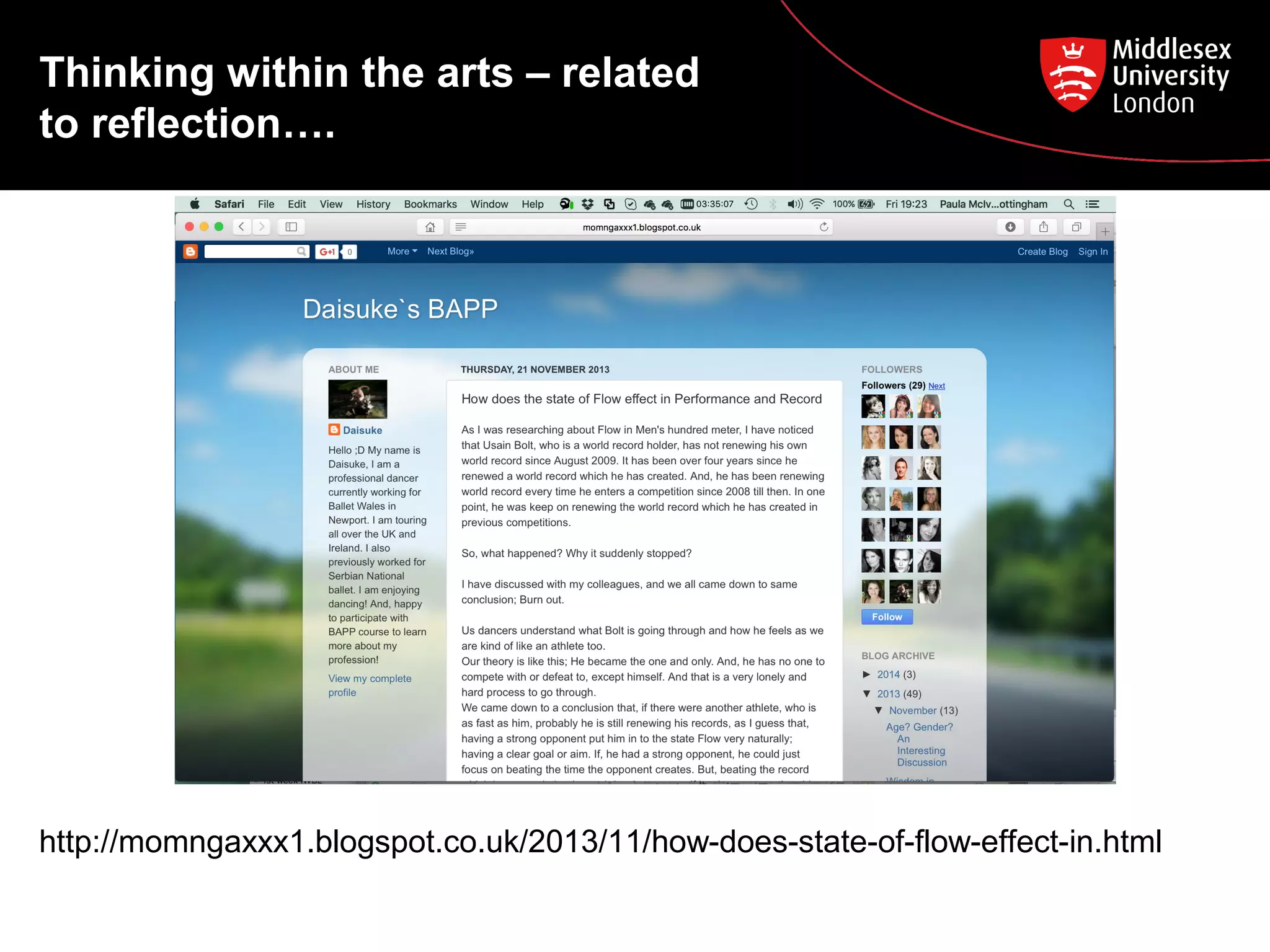Go back with Safari's back arrow
1270x952 pixels.
coord(242,227)
